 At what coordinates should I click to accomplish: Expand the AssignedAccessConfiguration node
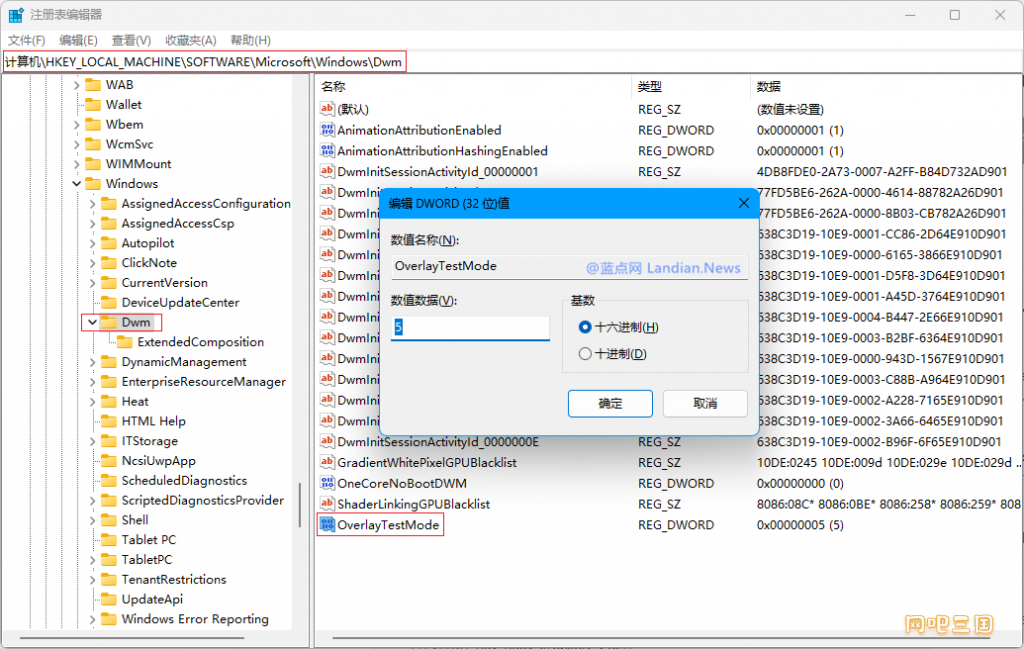point(92,204)
